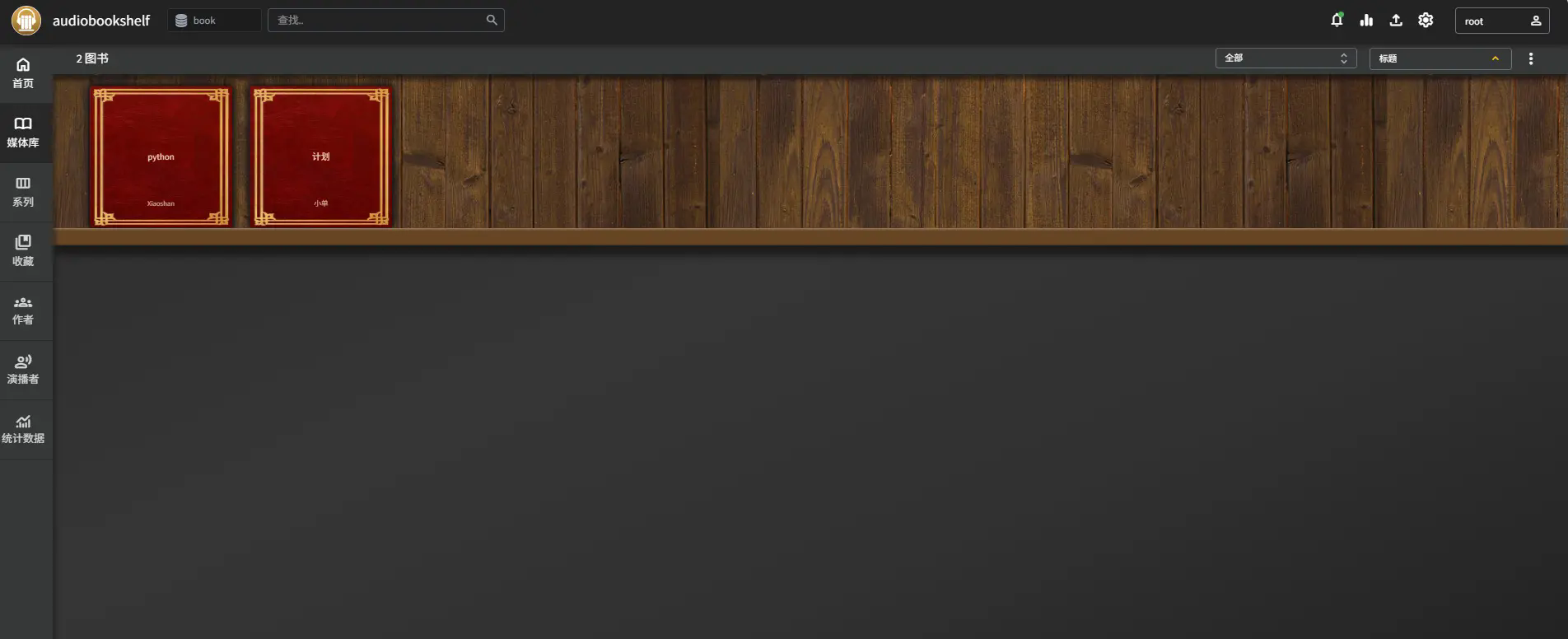1568x639 pixels.
Task: Open the three-dot more options menu
Action: click(1531, 58)
